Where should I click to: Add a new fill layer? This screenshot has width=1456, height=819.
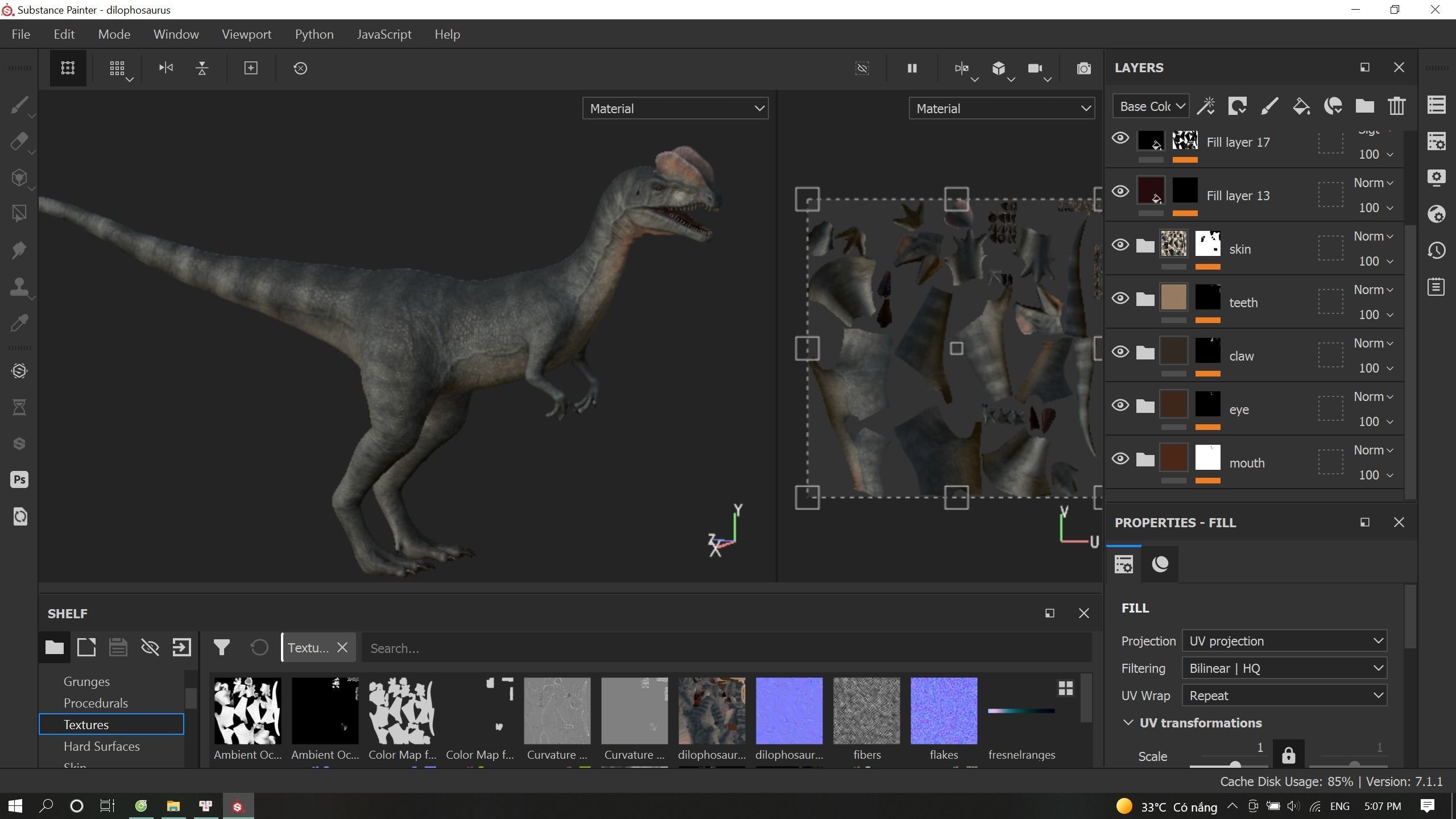tap(1301, 106)
